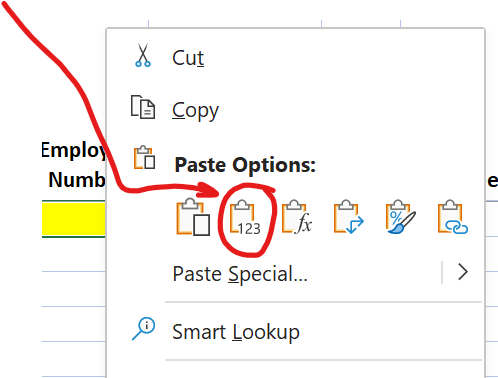The height and width of the screenshot is (378, 498).
Task: Click clipboard icon beside Paste Options heading
Action: (144, 157)
